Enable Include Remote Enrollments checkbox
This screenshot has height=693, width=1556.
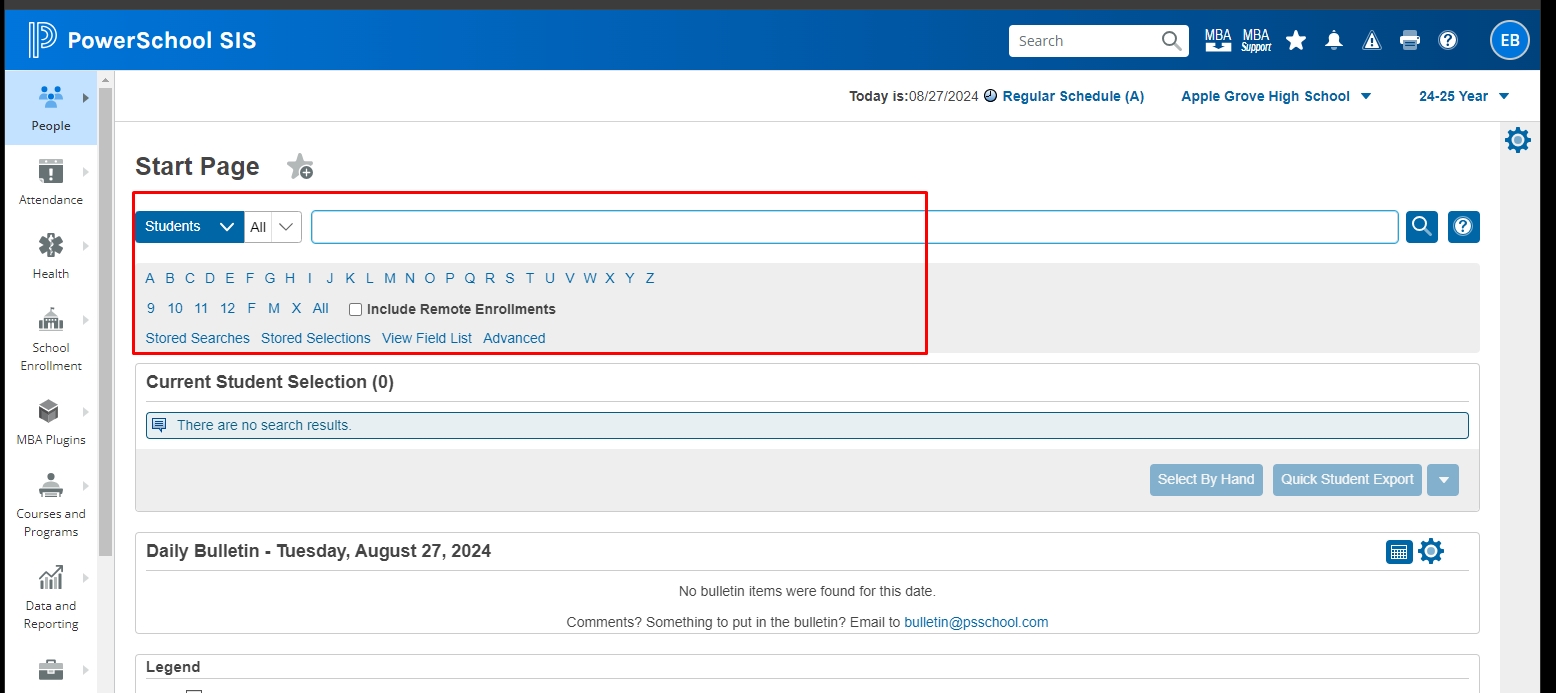(x=355, y=310)
